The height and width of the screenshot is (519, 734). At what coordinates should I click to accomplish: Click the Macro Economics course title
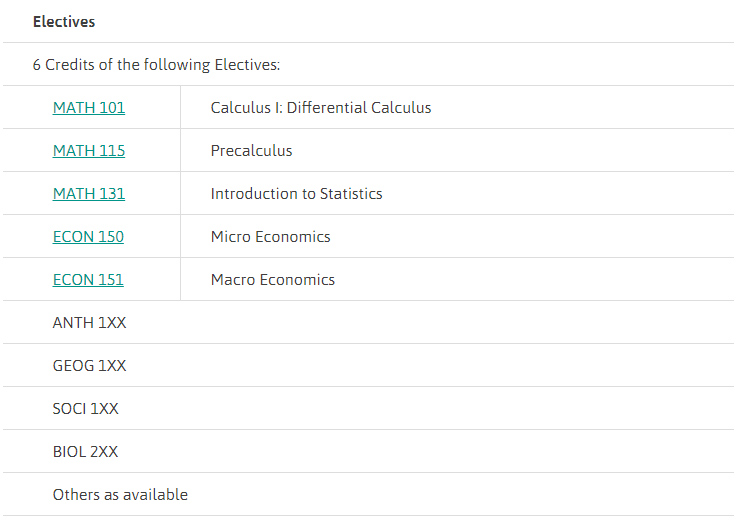click(272, 280)
